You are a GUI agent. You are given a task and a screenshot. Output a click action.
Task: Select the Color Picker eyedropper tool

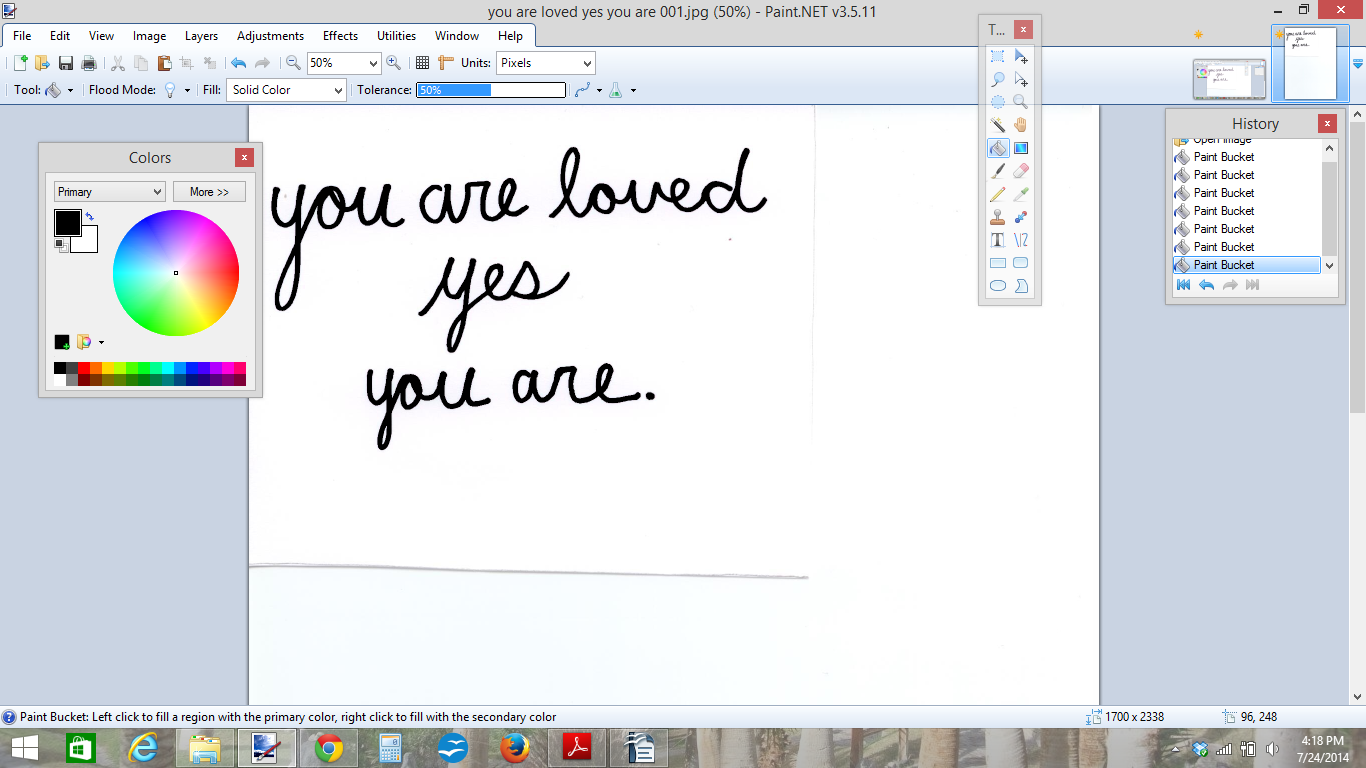pos(1021,194)
